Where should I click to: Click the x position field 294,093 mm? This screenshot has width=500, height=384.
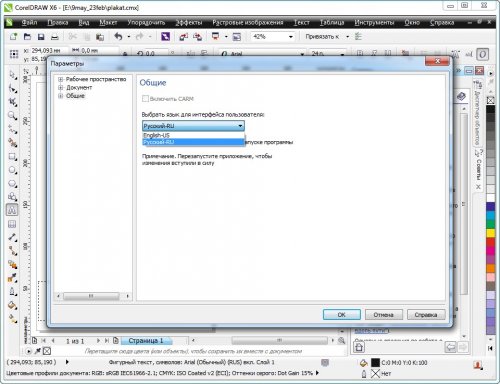49,50
